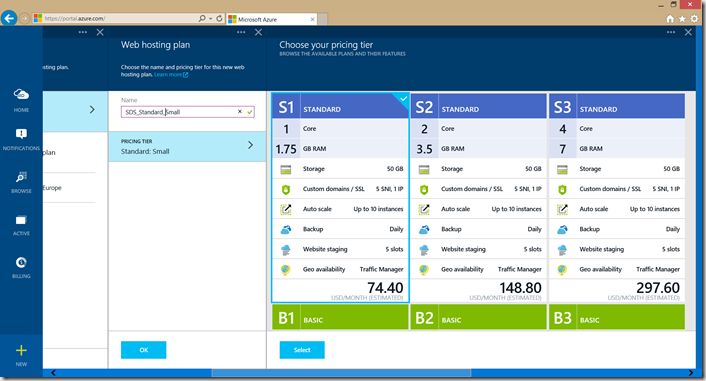
Task: Choose the S2 Standard pricing tier tile
Action: 479,198
